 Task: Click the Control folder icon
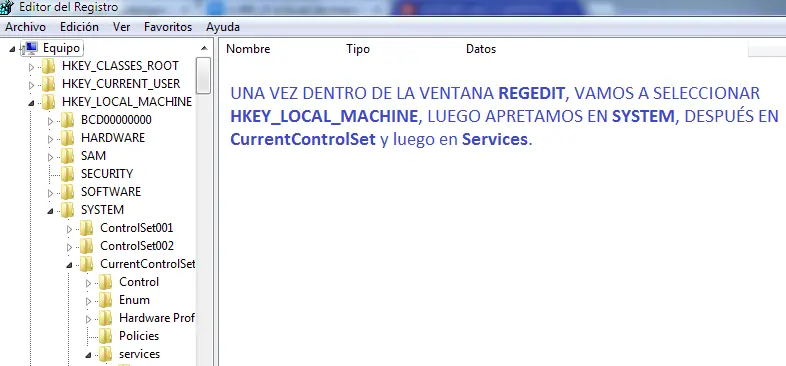[106, 282]
